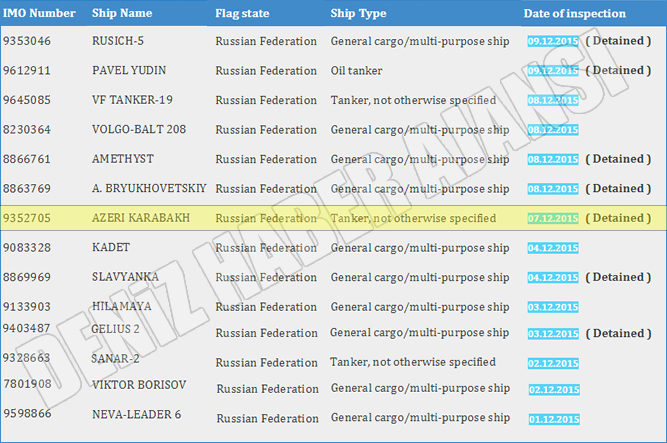667x443 pixels.
Task: Select the highlighted AZERI KARABAKH row
Action: (333, 218)
